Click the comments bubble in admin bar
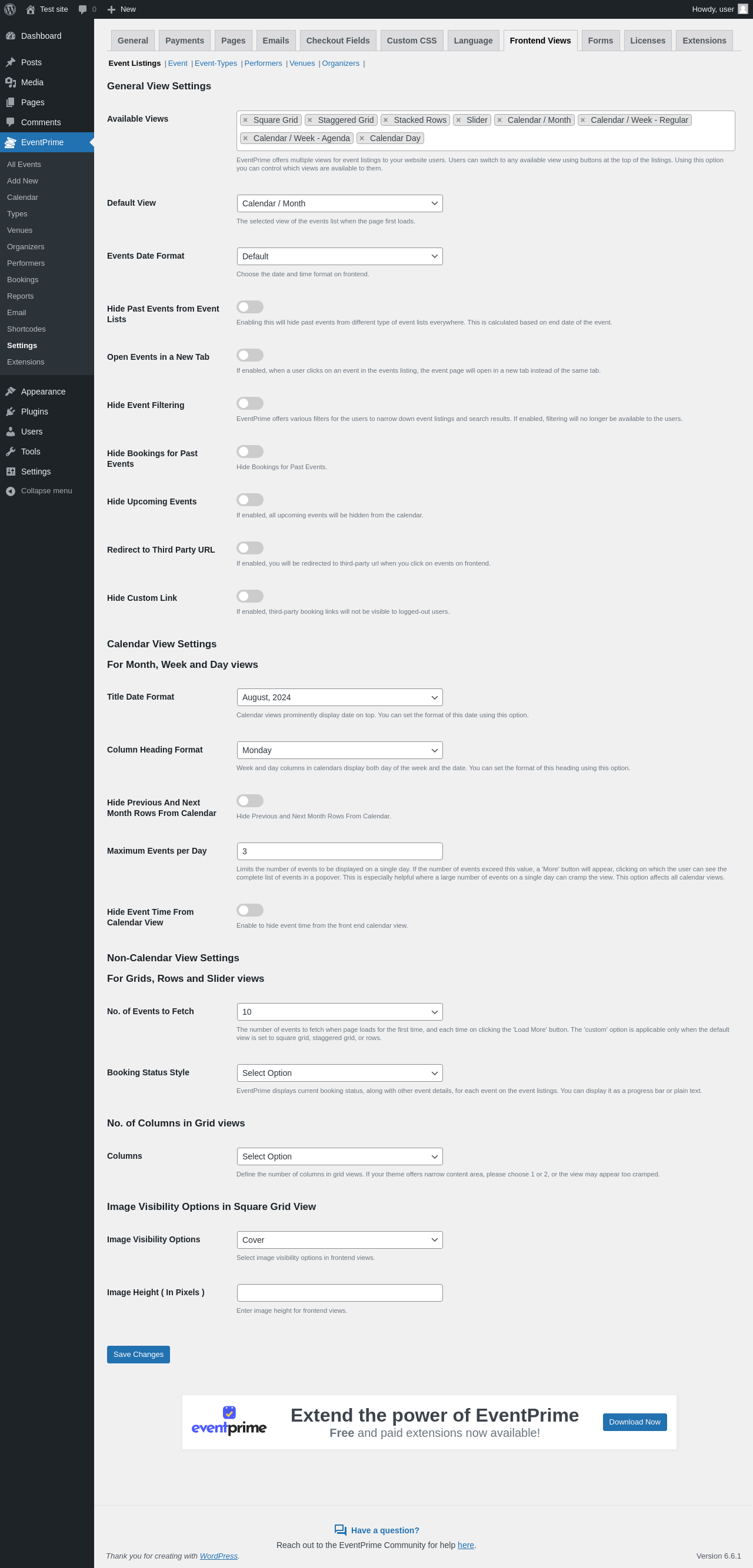 pos(83,9)
